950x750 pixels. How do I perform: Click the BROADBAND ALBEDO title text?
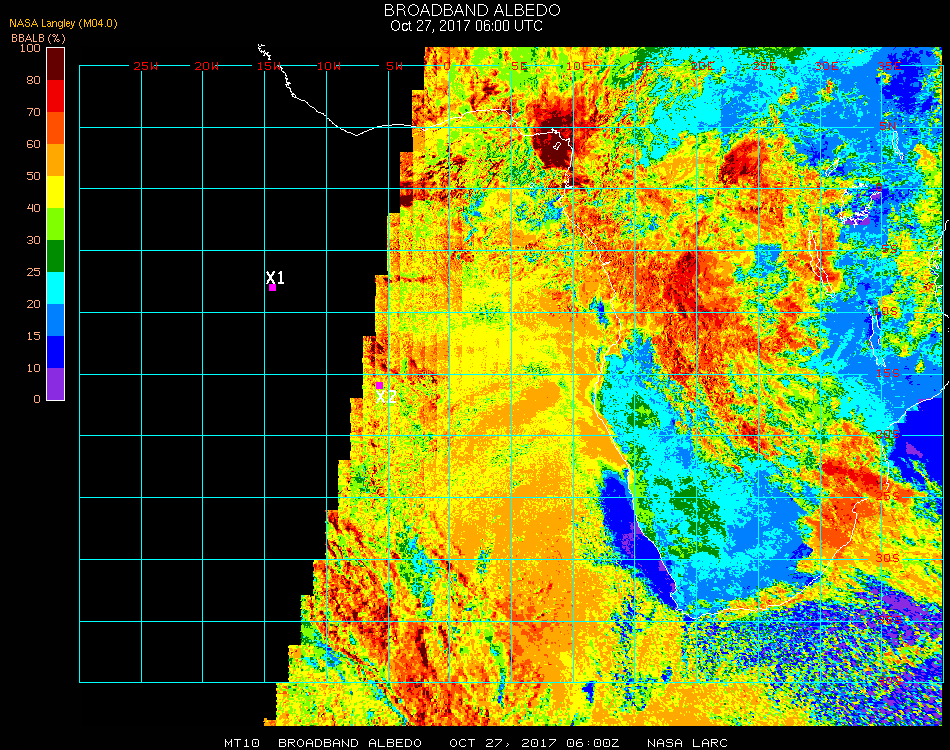(466, 10)
